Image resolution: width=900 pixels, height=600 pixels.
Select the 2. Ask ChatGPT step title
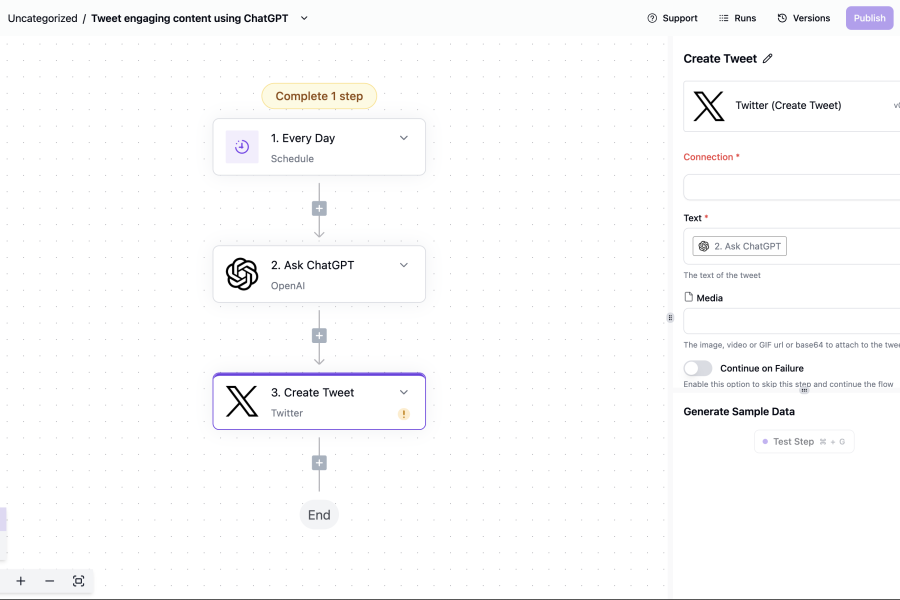(x=312, y=265)
